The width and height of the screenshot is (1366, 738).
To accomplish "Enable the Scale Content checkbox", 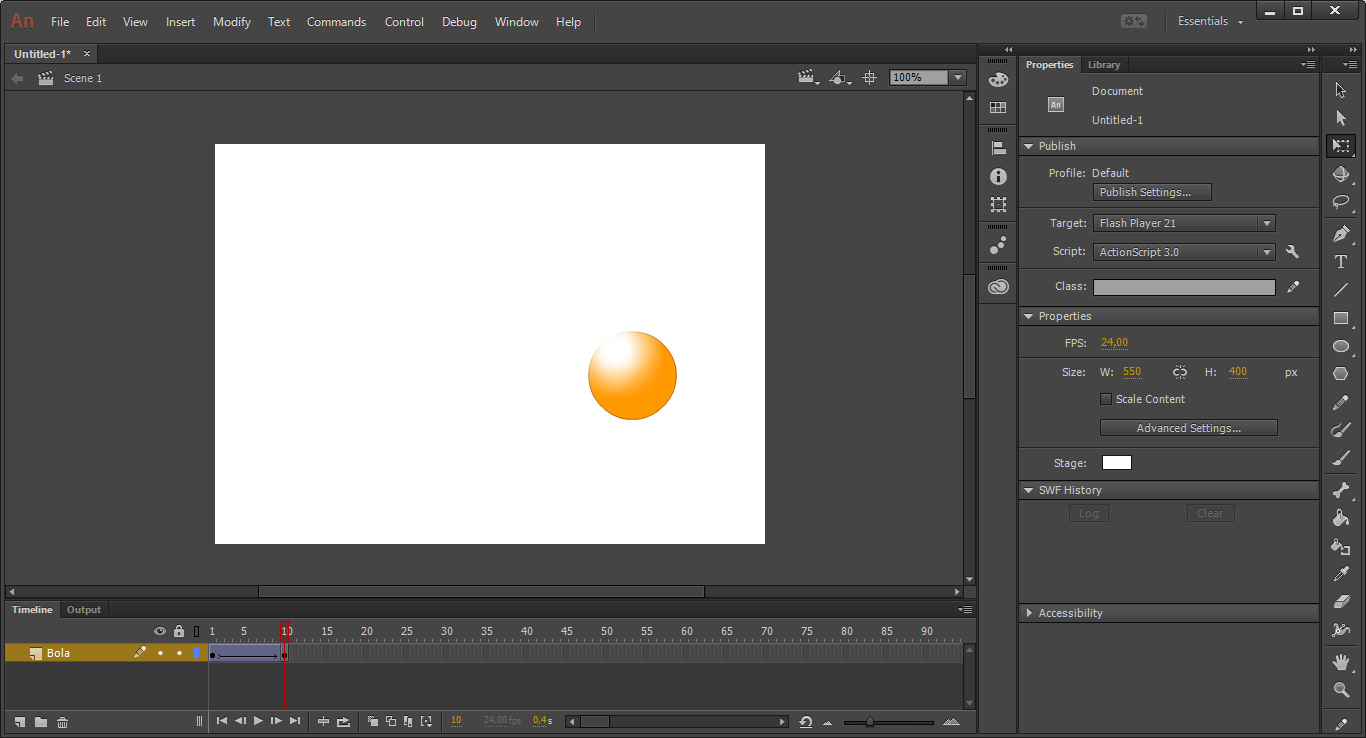I will point(1106,399).
